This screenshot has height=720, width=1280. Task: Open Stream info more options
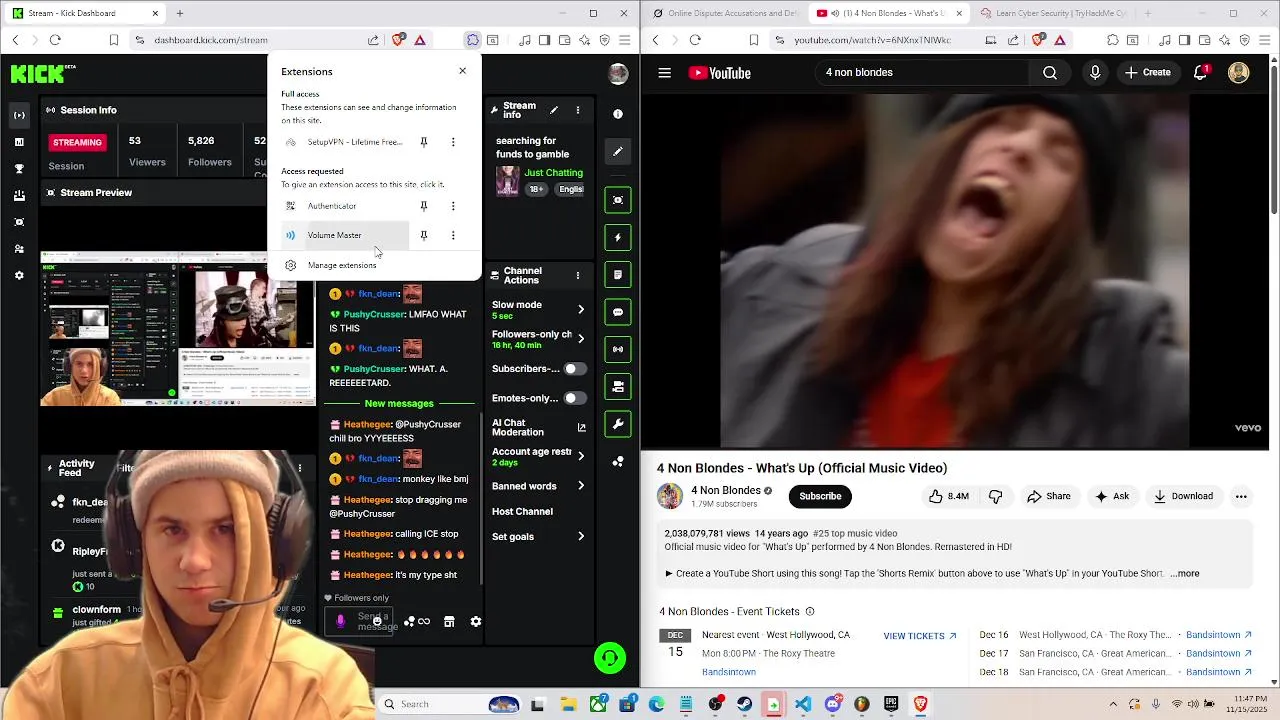[577, 110]
